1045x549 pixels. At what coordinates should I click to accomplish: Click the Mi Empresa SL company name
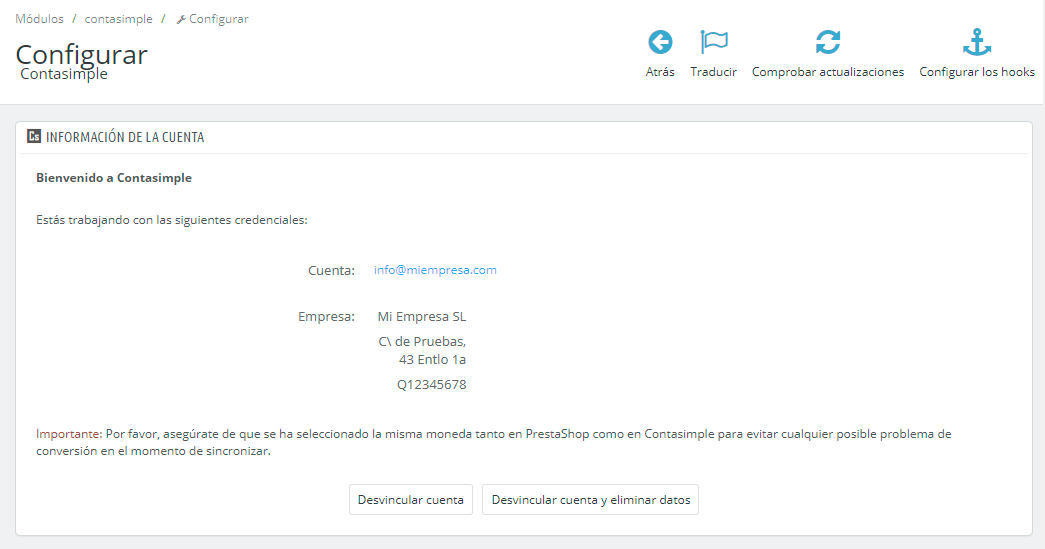click(x=422, y=316)
